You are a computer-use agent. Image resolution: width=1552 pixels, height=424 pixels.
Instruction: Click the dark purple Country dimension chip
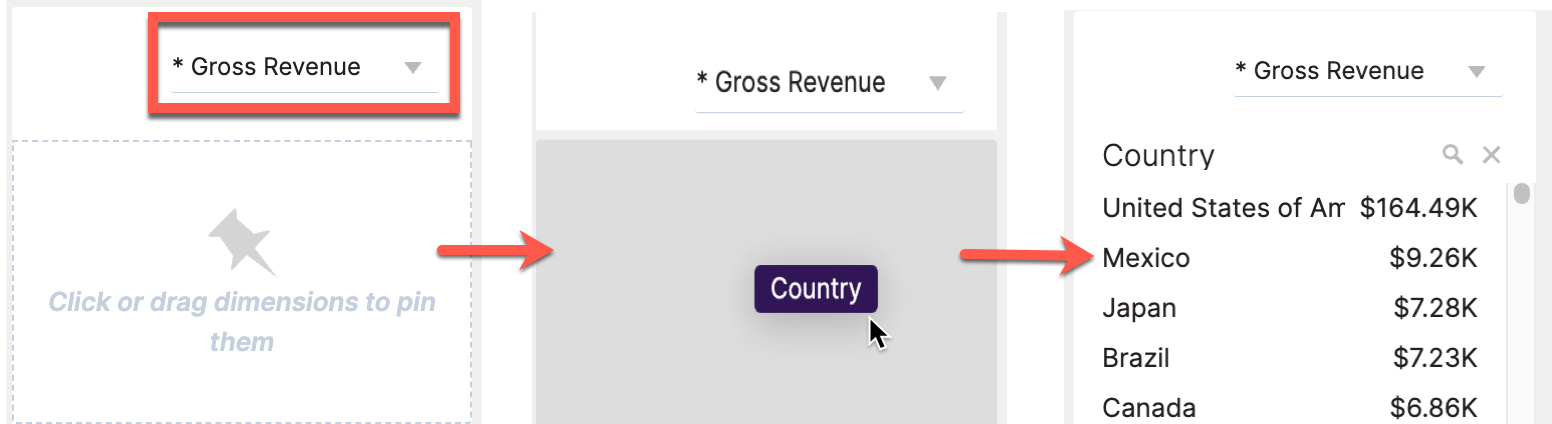[x=815, y=289]
